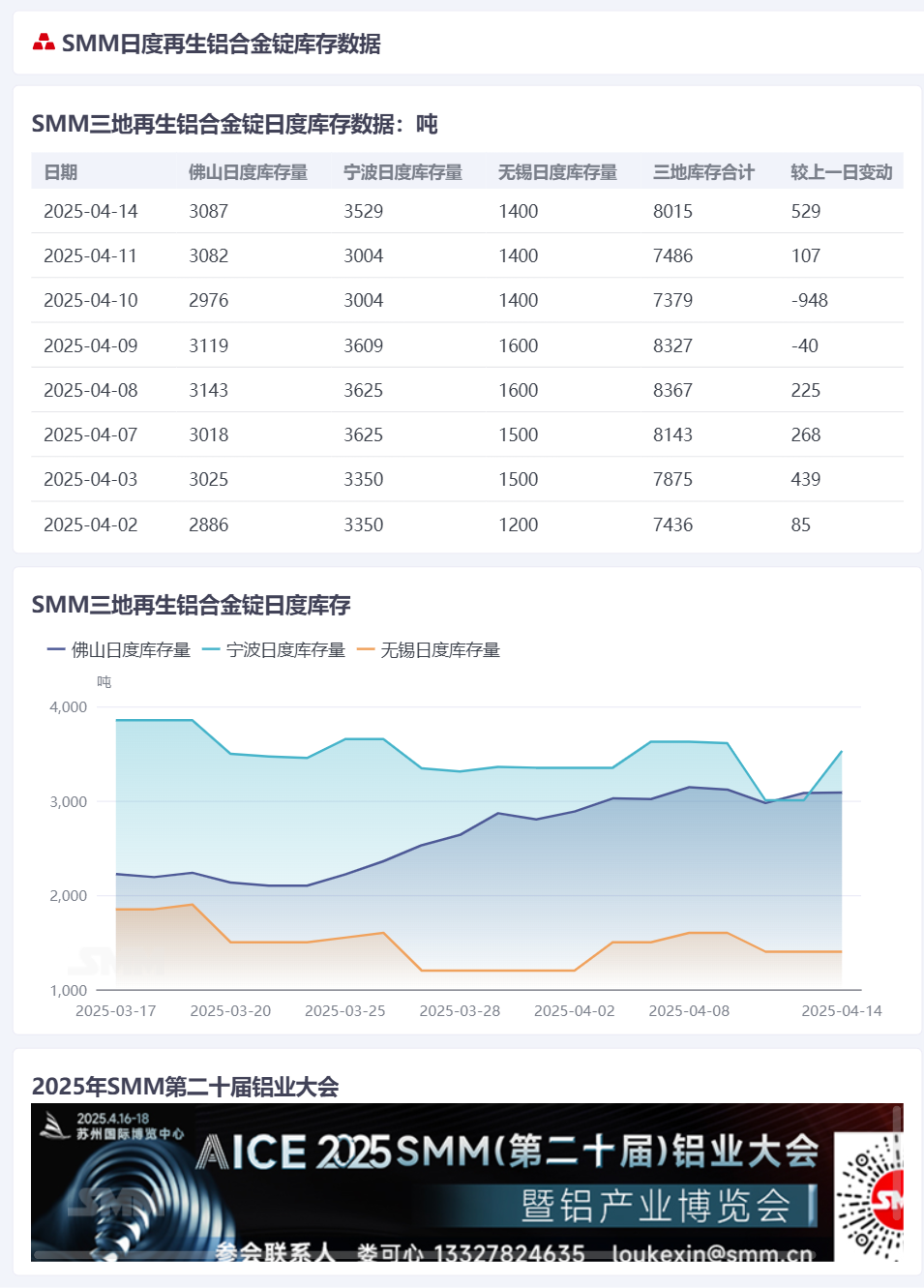The width and height of the screenshot is (924, 1288).
Task: Click the SMM日度再生铝合金锭库存数据 page title
Action: pyautogui.click(x=222, y=44)
